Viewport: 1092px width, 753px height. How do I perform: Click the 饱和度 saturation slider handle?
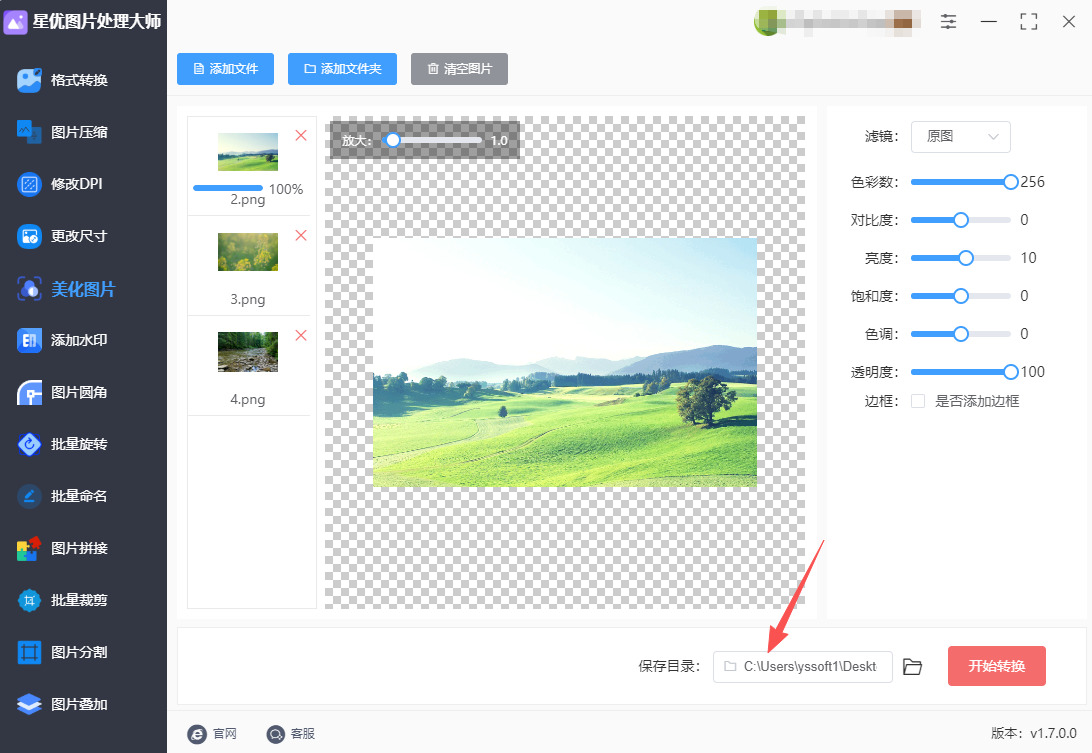(x=960, y=296)
